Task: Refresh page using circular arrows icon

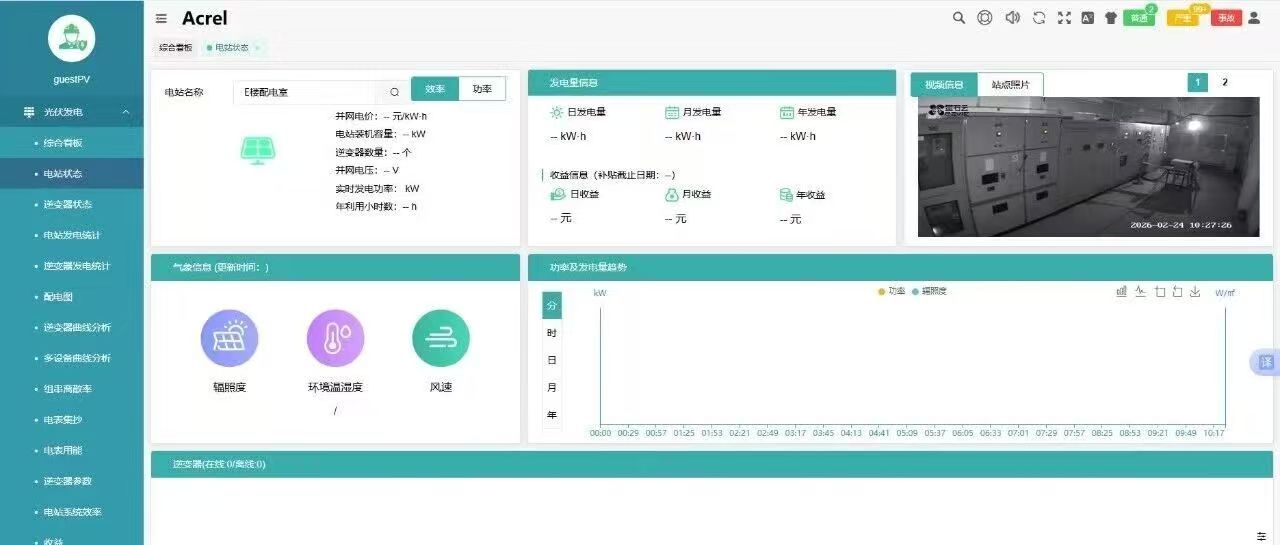Action: coord(1039,18)
